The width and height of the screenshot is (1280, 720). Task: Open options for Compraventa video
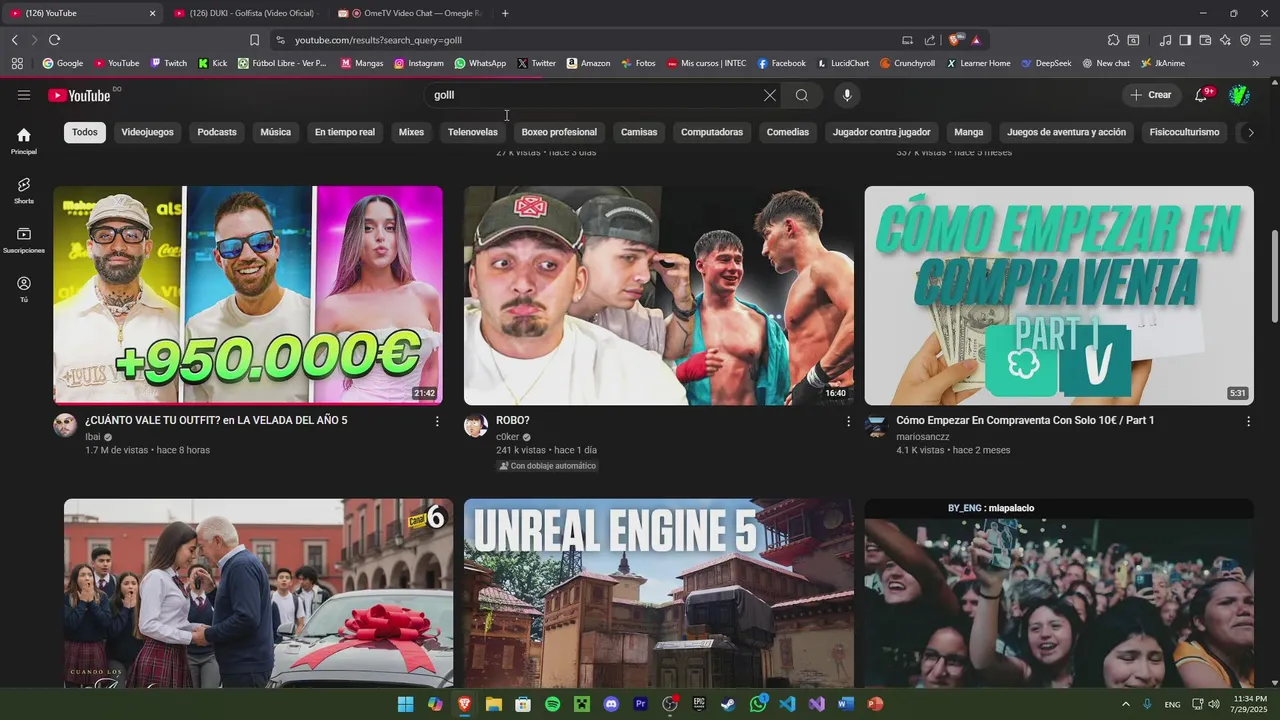(1248, 422)
